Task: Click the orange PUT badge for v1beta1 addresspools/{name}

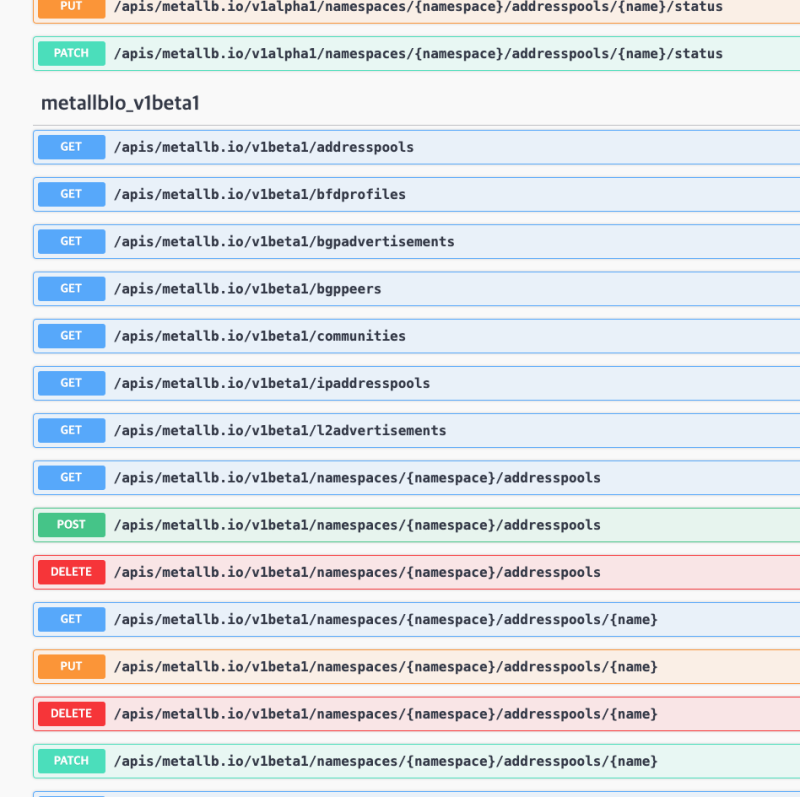Action: (x=71, y=666)
